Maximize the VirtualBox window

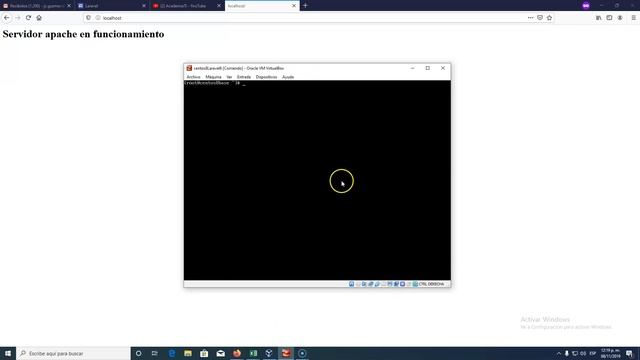coord(428,68)
